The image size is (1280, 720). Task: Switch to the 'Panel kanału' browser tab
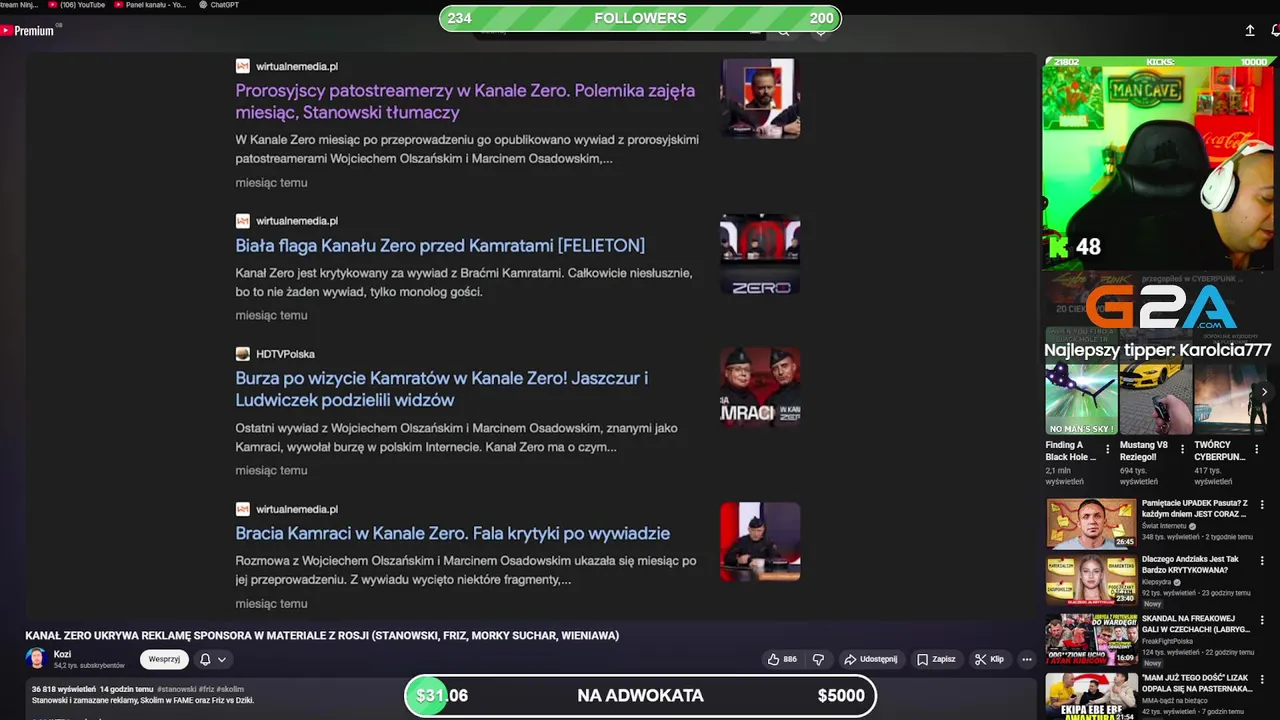(150, 5)
